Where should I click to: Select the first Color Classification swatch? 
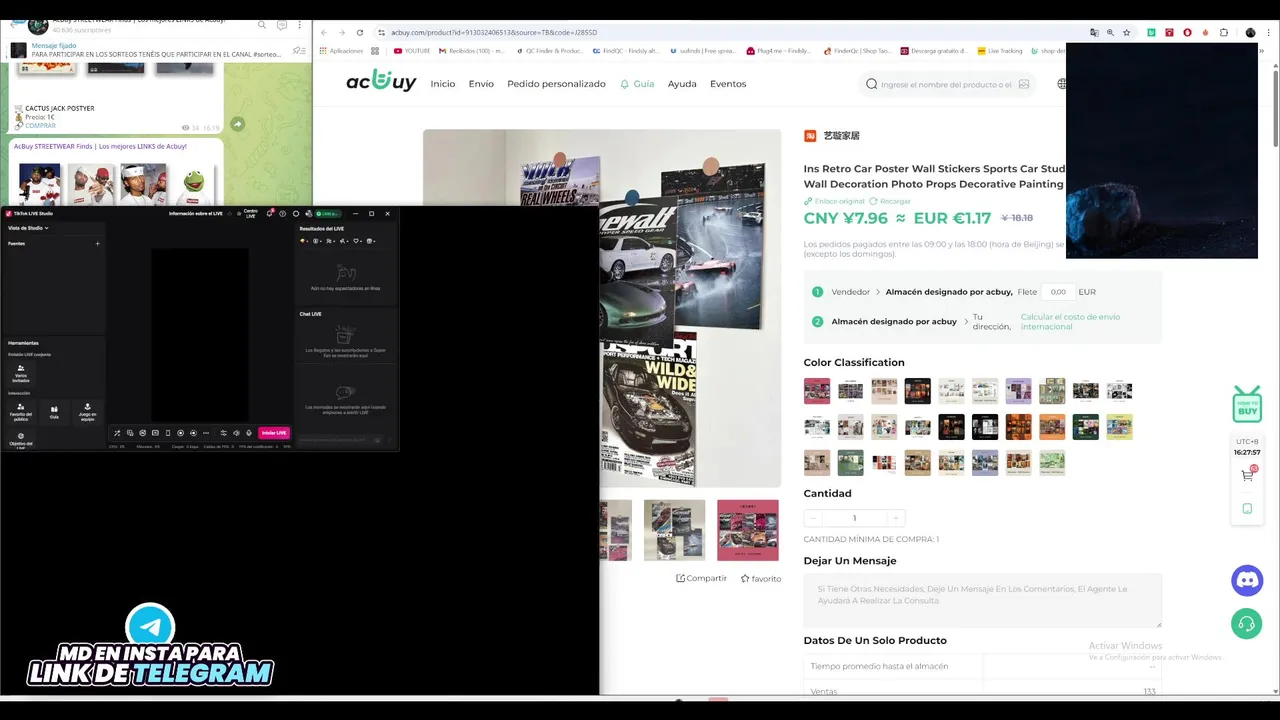(817, 391)
